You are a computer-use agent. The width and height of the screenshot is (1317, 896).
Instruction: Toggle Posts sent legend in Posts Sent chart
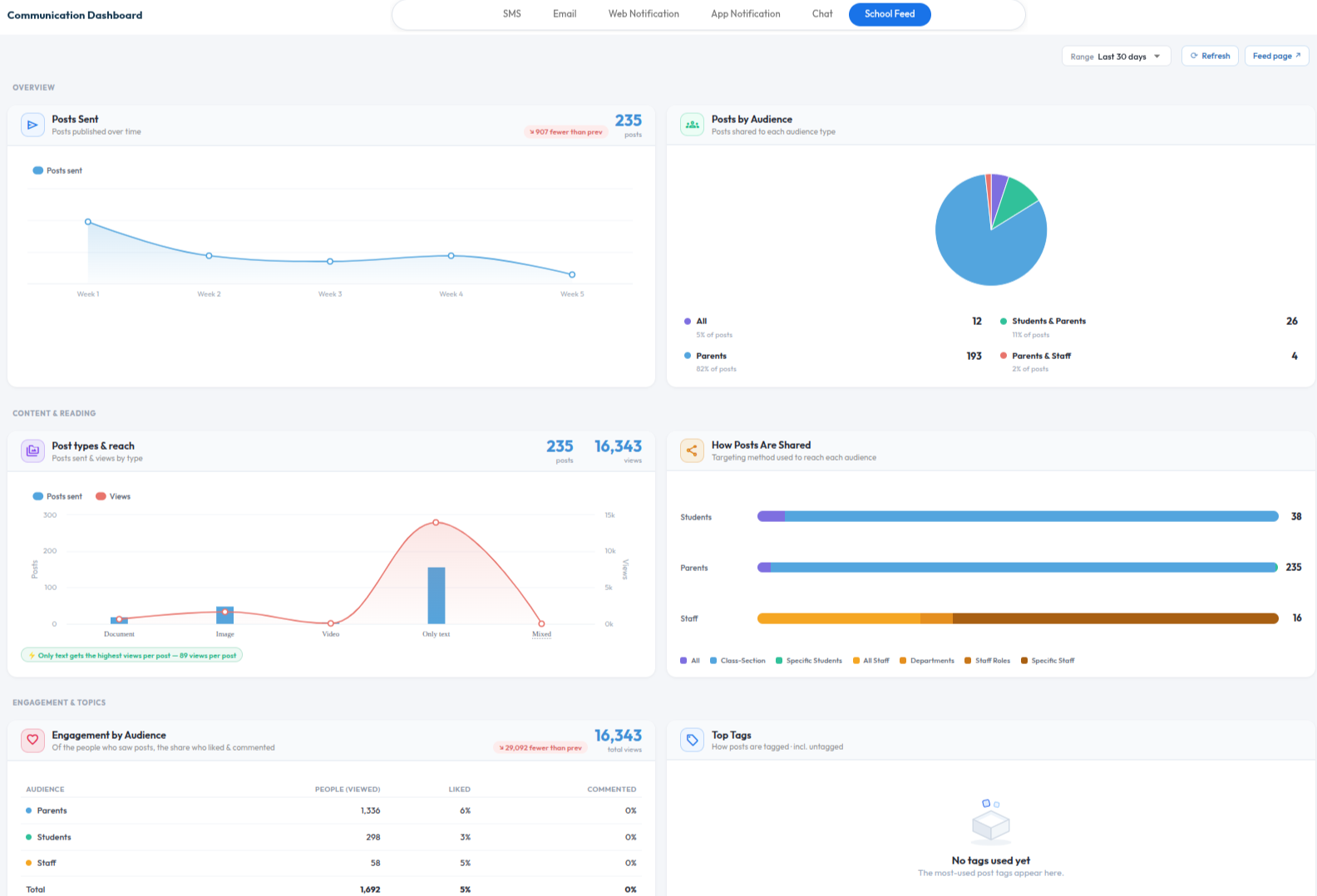pyautogui.click(x=57, y=170)
